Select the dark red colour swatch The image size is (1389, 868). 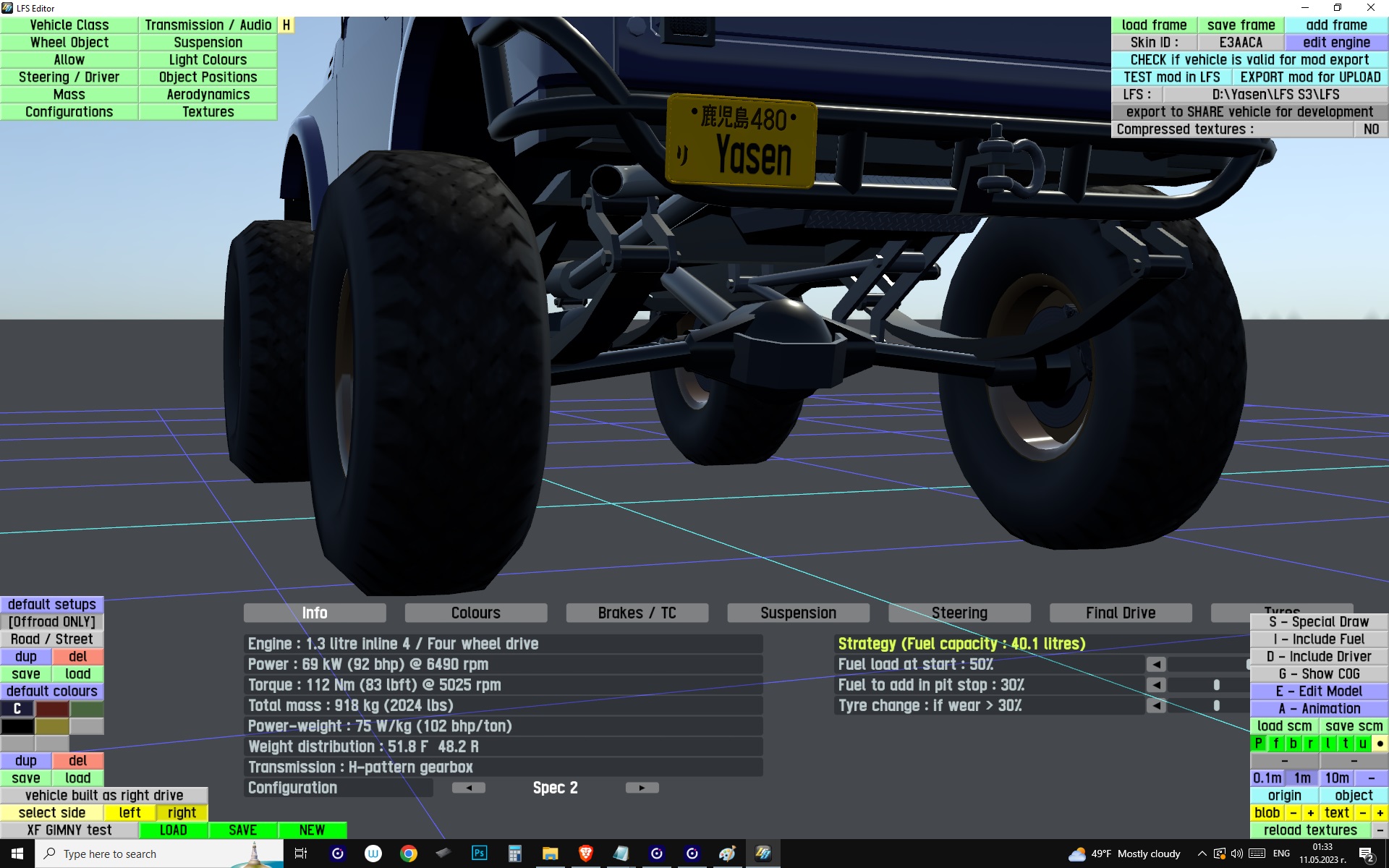[52, 709]
